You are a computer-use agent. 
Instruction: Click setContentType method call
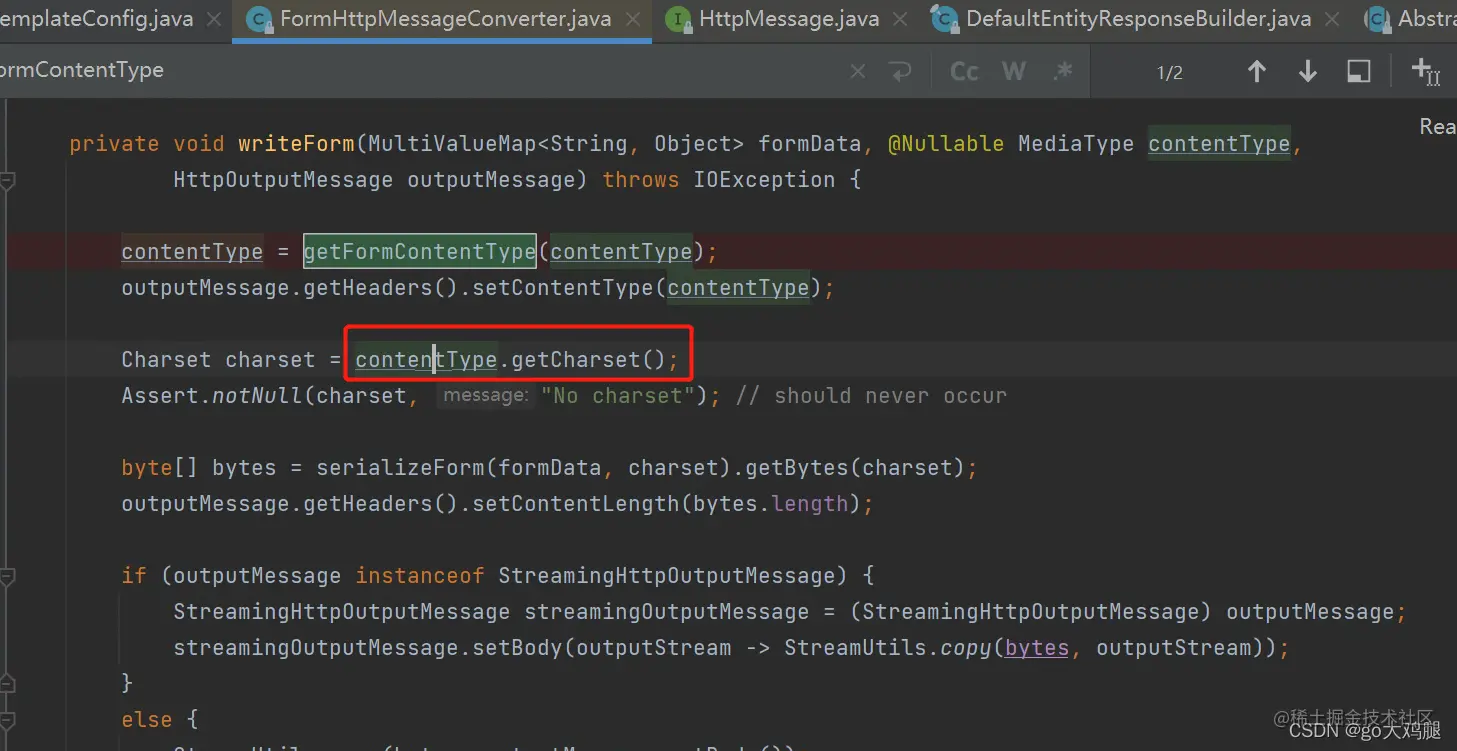point(563,288)
